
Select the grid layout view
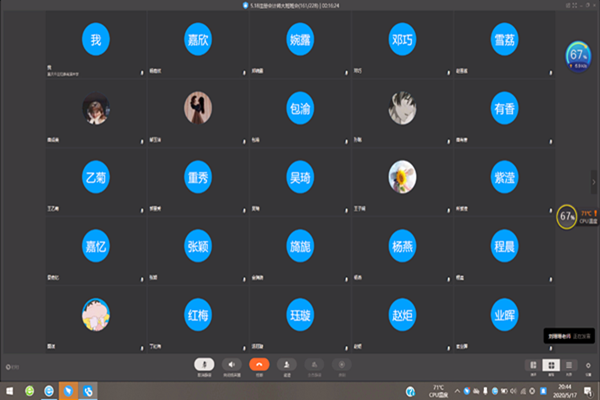point(551,366)
